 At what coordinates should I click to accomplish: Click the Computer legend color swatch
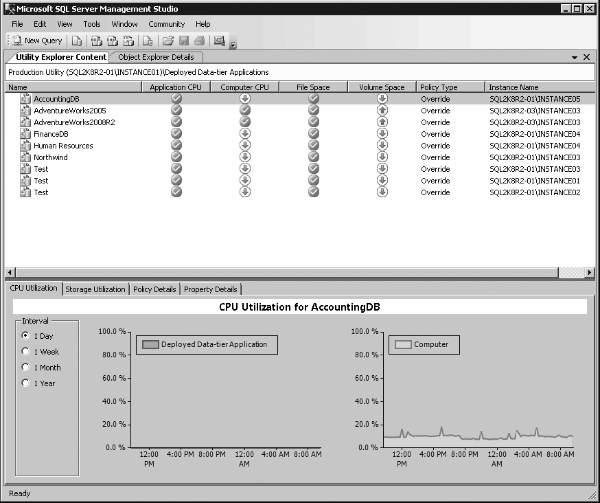coord(403,344)
